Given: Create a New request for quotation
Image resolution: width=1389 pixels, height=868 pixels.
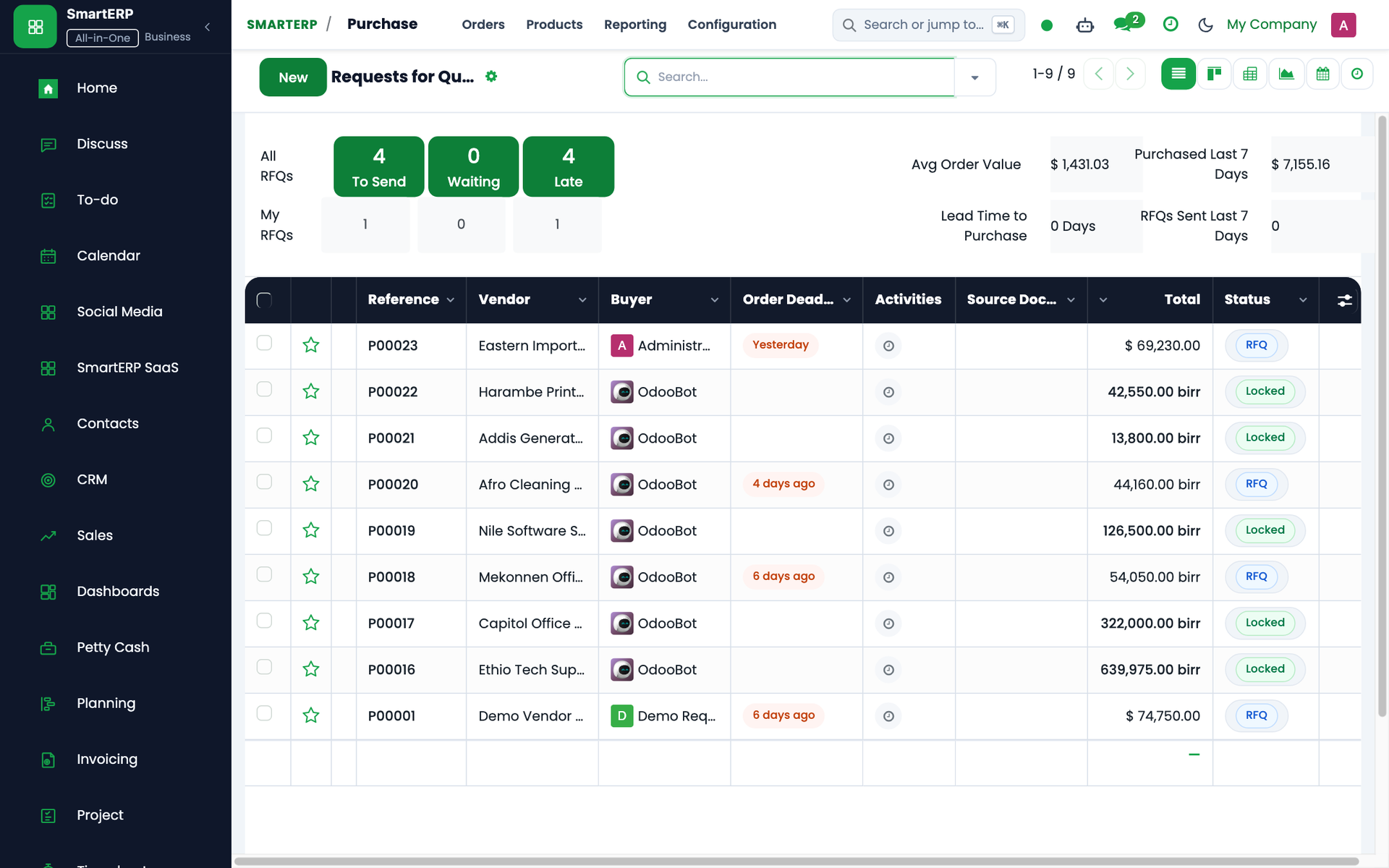Looking at the screenshot, I should [293, 77].
